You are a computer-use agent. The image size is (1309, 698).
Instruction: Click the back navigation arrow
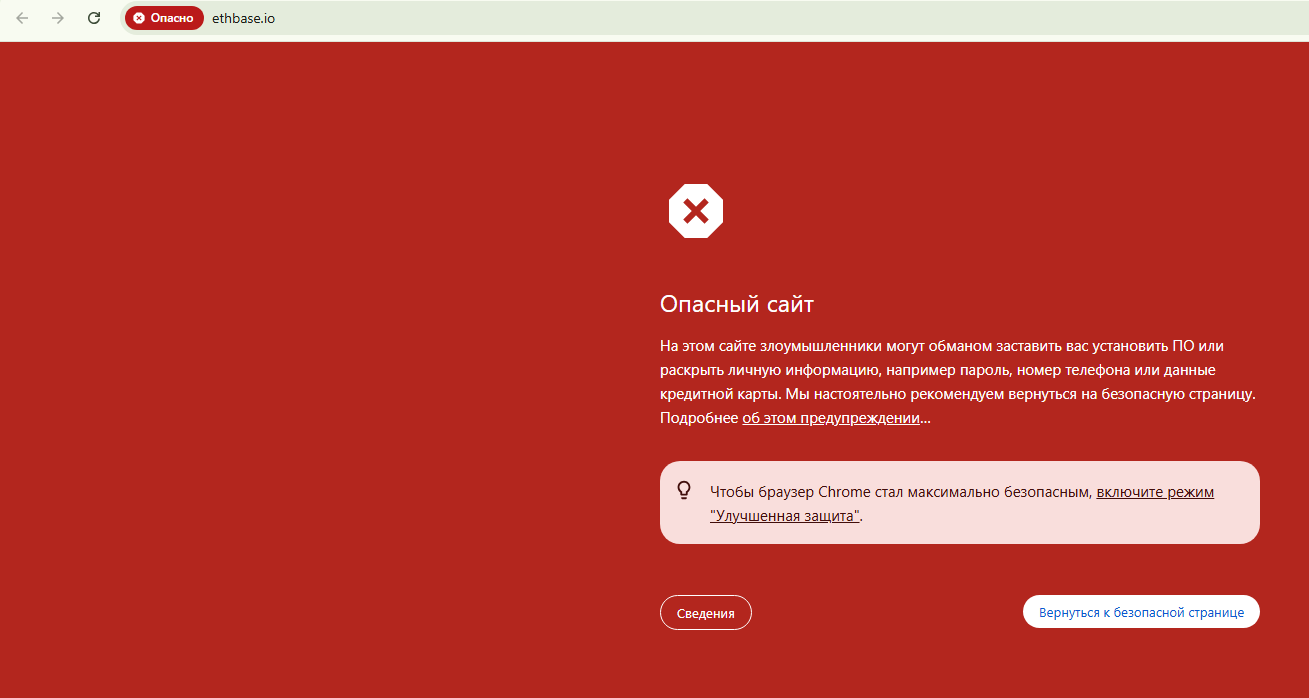[x=22, y=18]
